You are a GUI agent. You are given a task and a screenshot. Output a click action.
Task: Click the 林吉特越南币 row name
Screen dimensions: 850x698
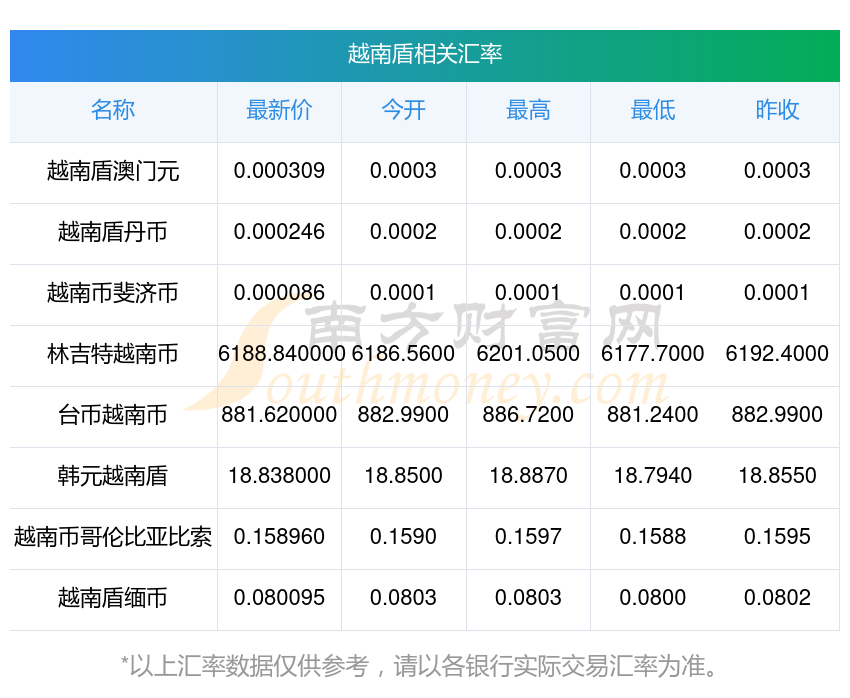(x=113, y=354)
